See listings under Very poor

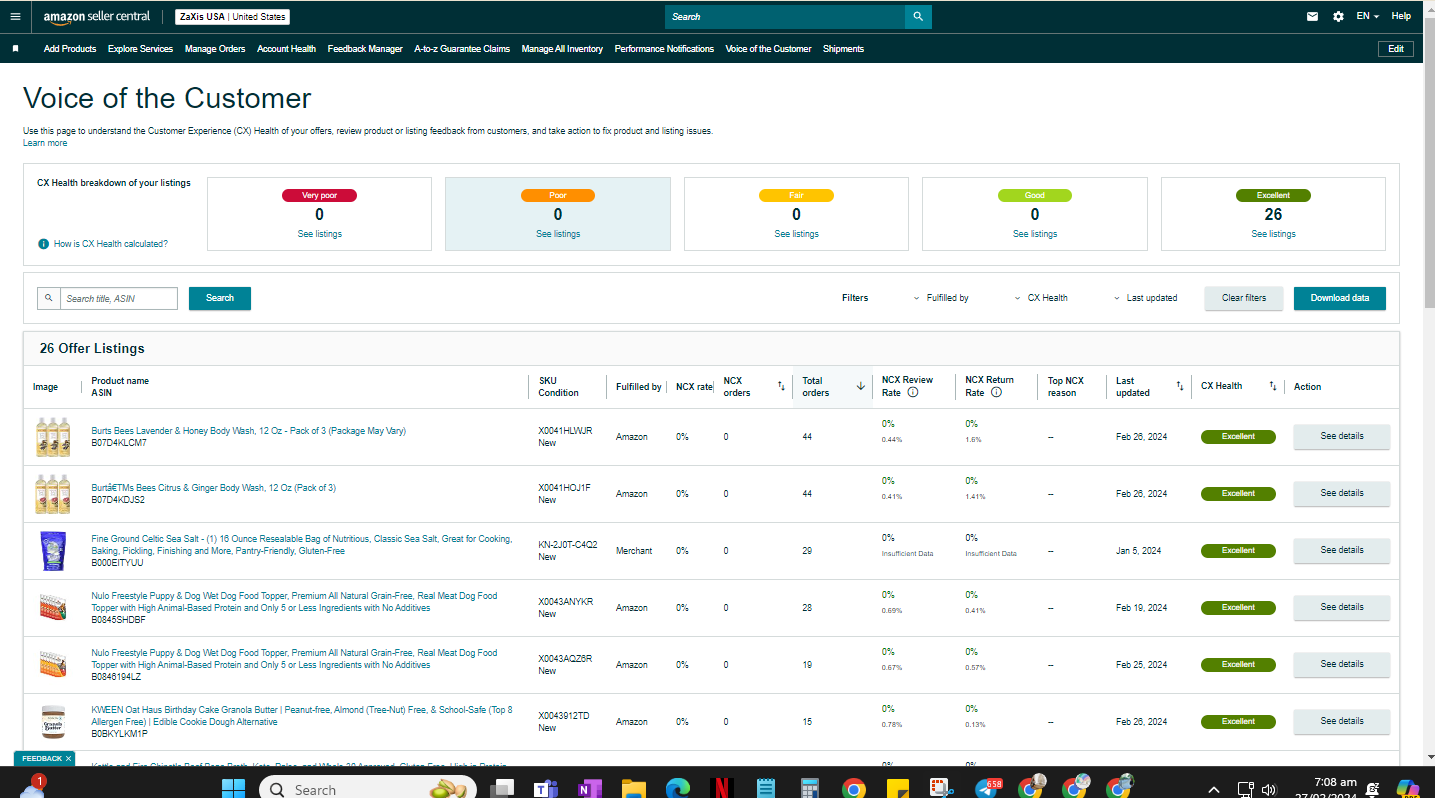click(x=319, y=234)
